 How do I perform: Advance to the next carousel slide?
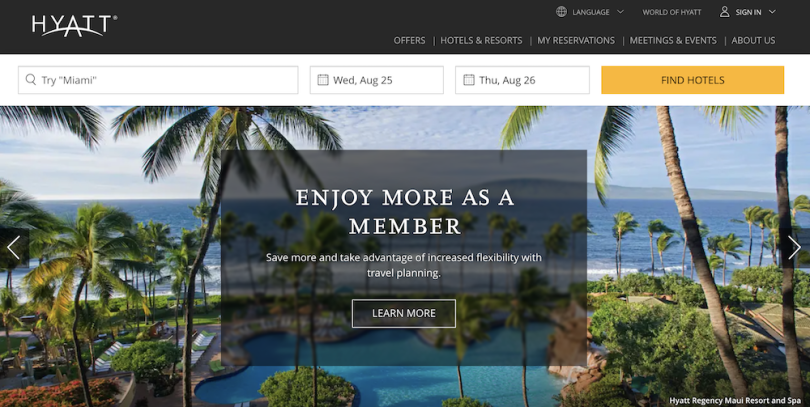794,248
